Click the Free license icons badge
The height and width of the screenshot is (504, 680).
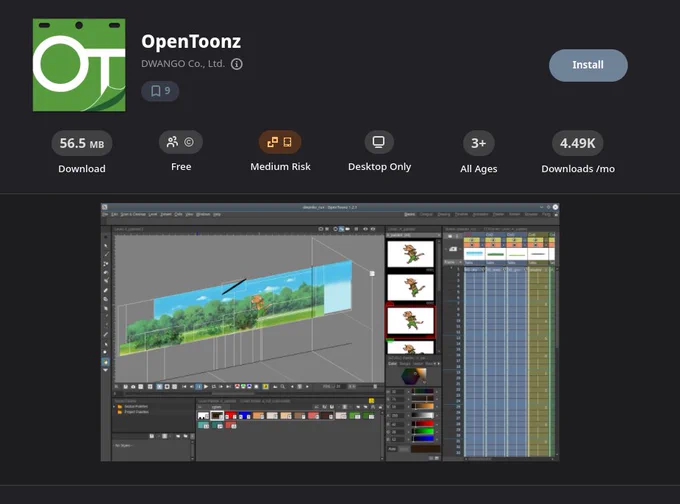click(181, 142)
